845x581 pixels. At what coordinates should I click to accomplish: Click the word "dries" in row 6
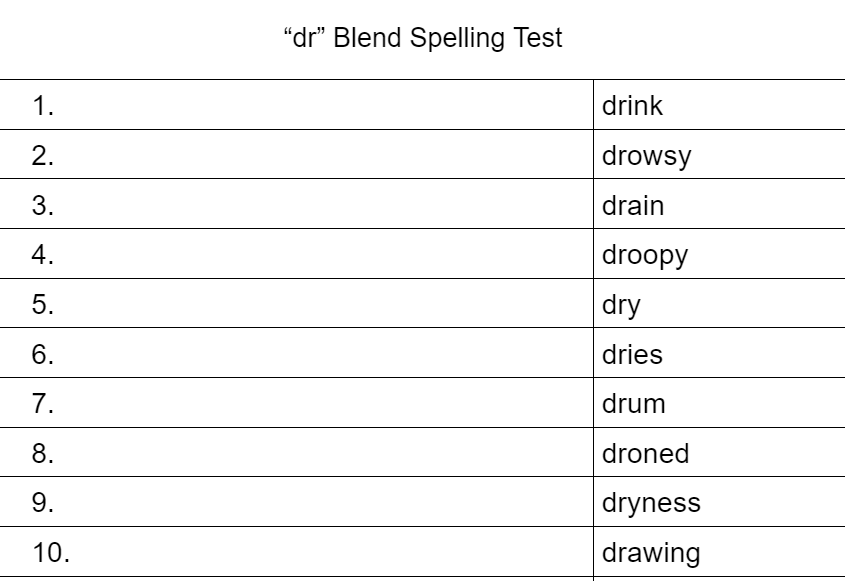(632, 354)
